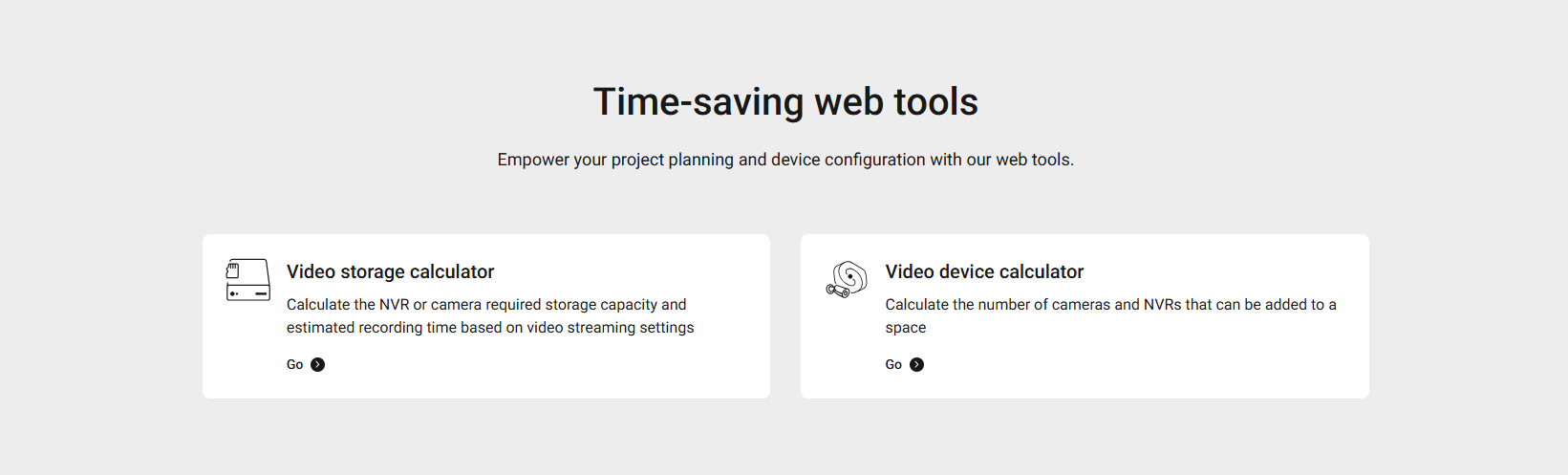The height and width of the screenshot is (475, 1568).
Task: Click SD card symbol on the storage icon
Action: [232, 270]
